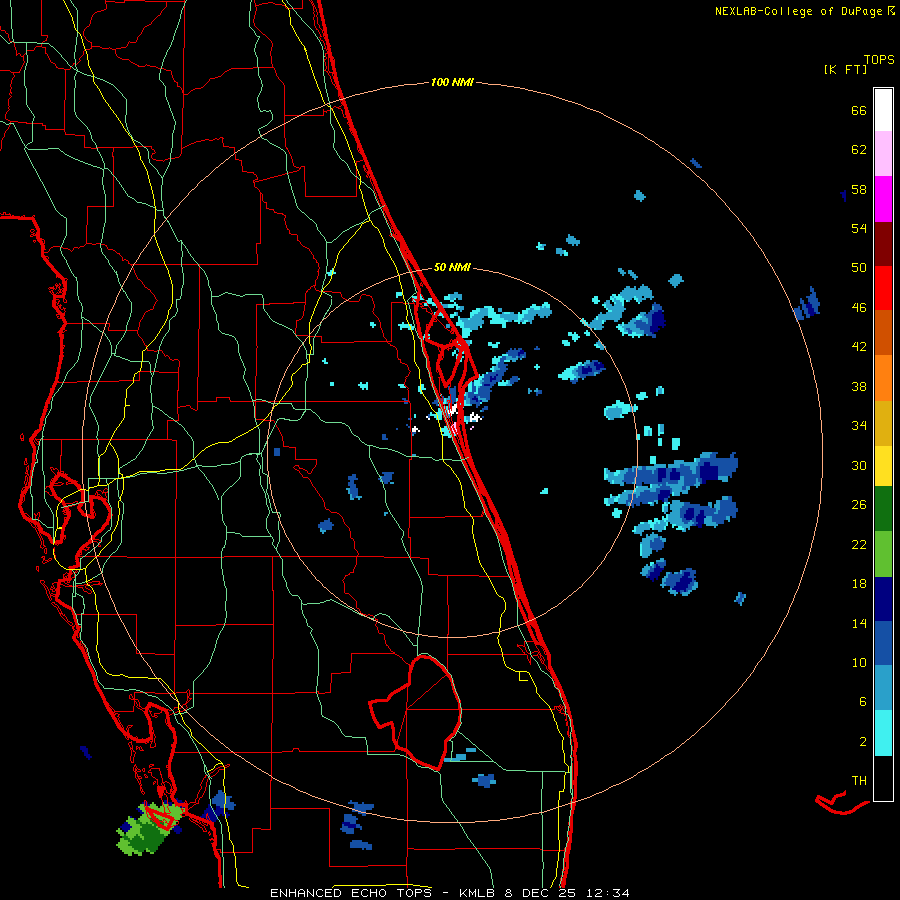Select the bright red legend swatch
This screenshot has height=900, width=900.
coord(883,288)
